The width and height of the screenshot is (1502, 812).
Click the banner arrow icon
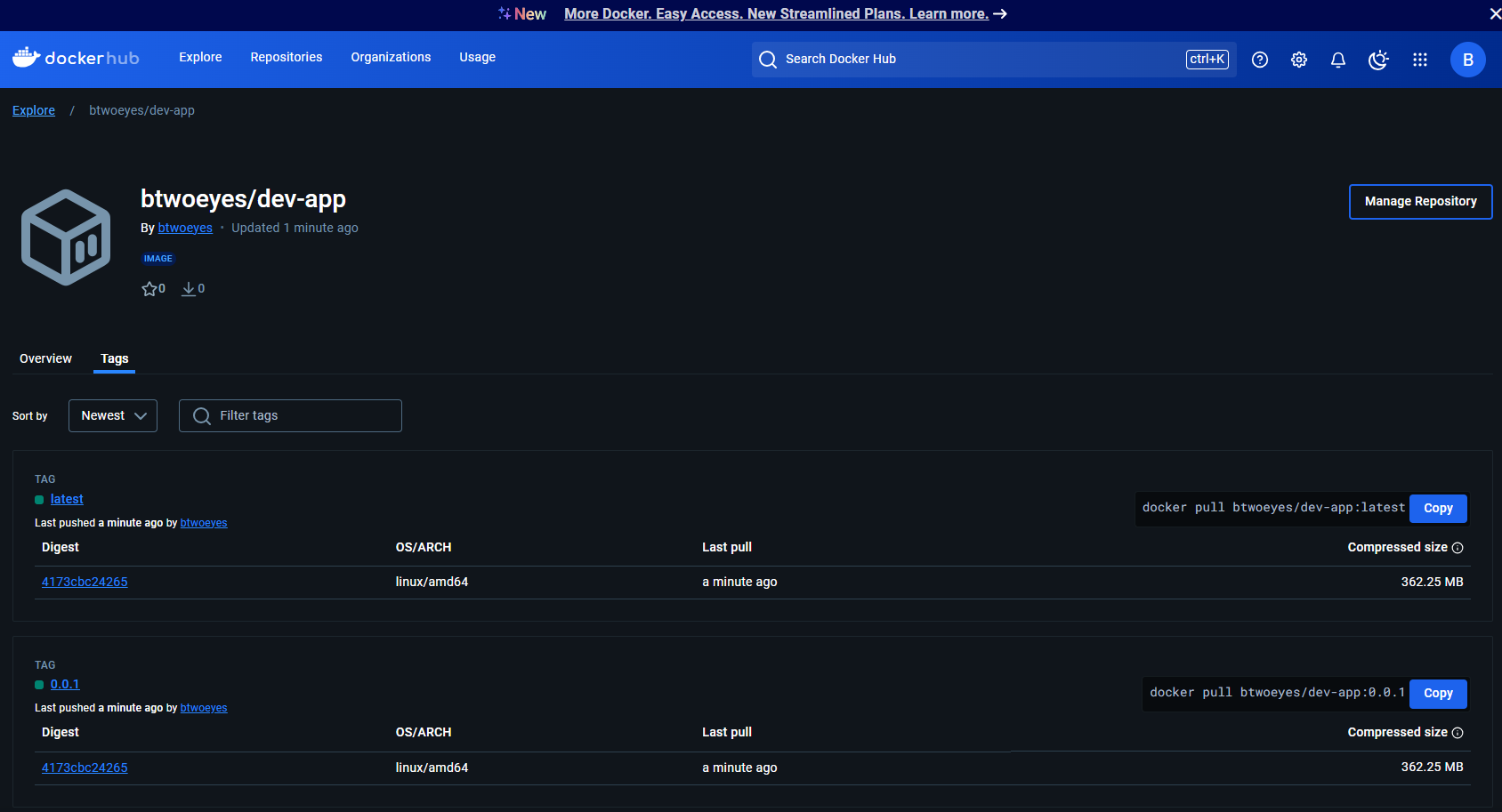coord(1000,13)
